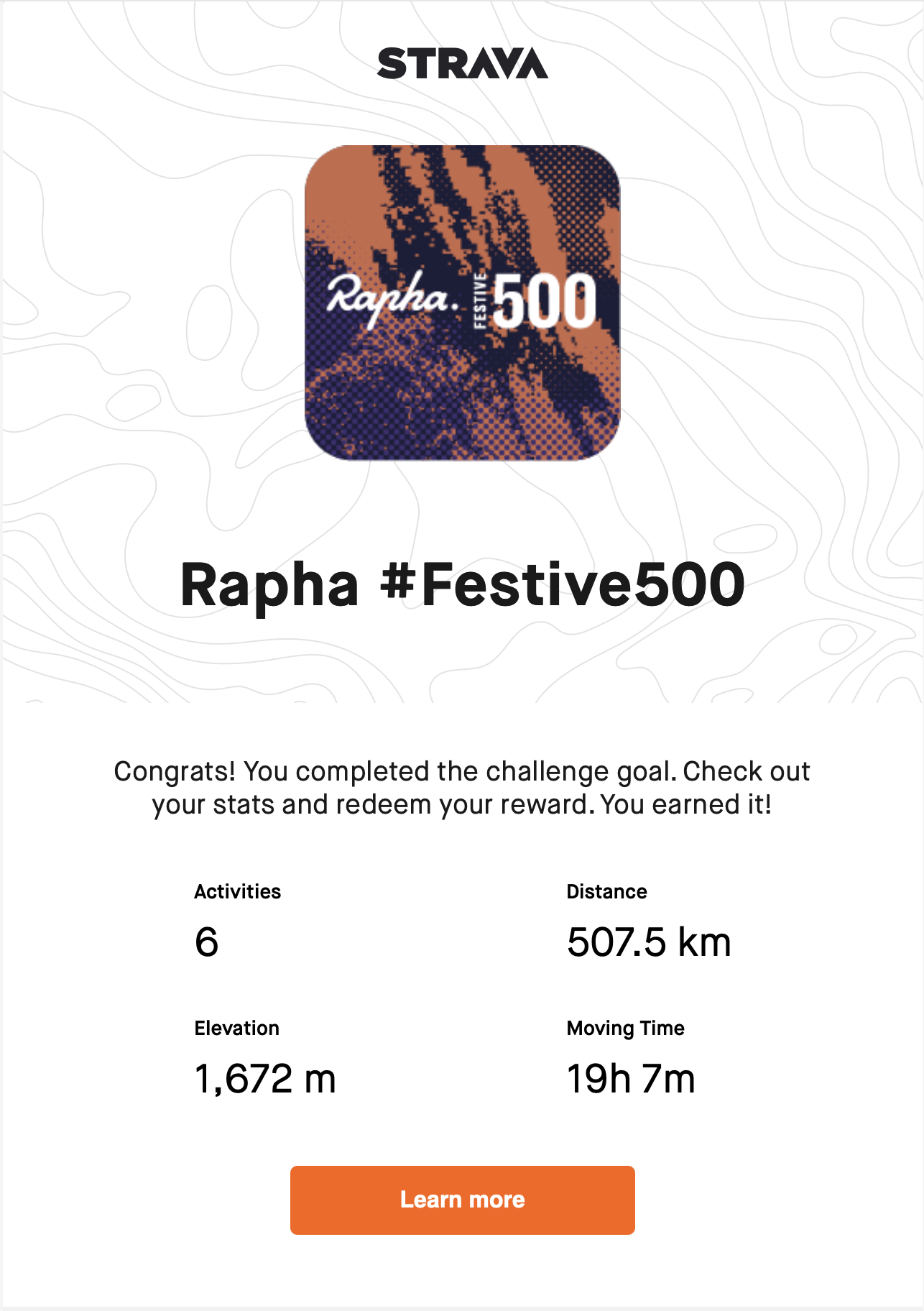The width and height of the screenshot is (924, 1311).
Task: Open the Rapha Festive 500 badge image
Action: pos(462,303)
